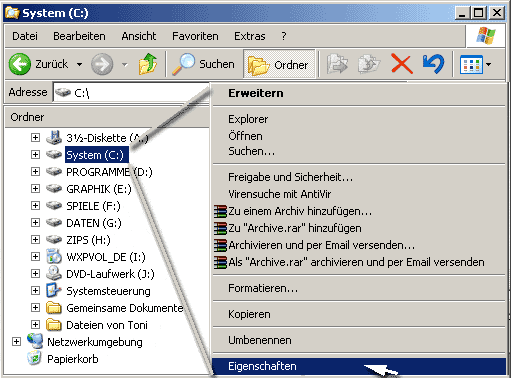
Task: Expand the Gemeinsame Dokumente node
Action: (35, 308)
